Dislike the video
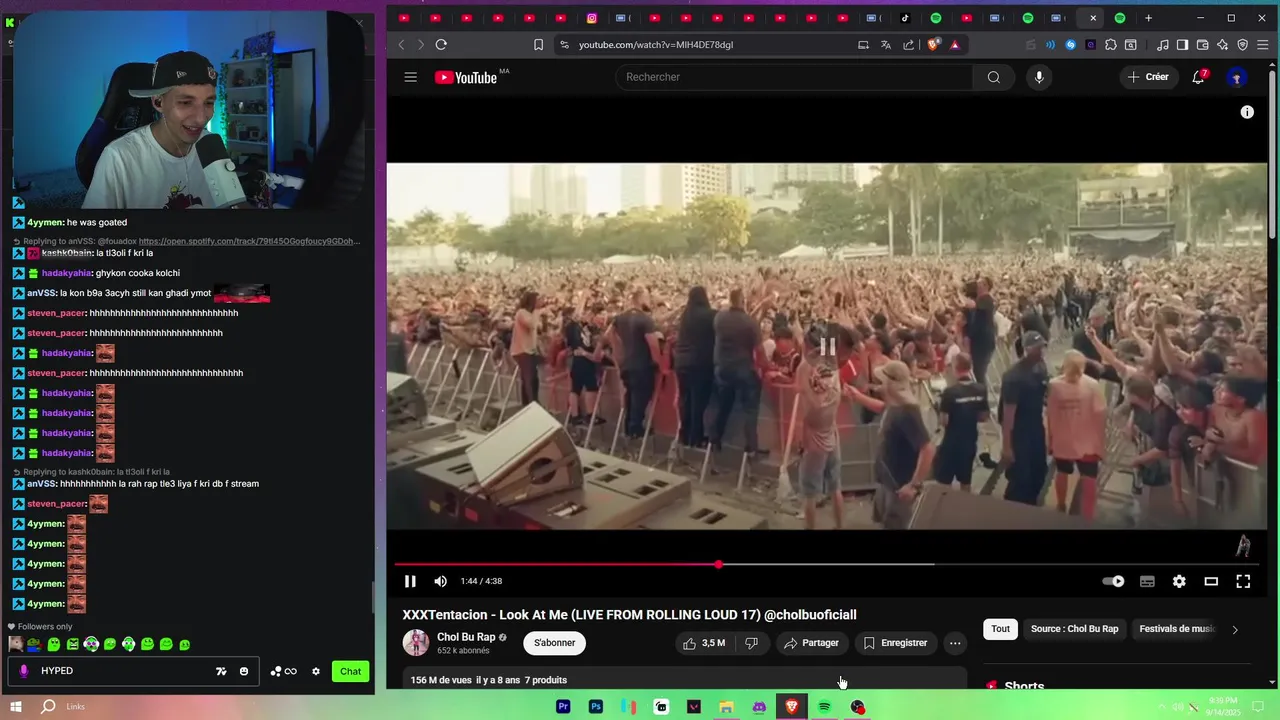This screenshot has height=720, width=1280. coord(751,643)
